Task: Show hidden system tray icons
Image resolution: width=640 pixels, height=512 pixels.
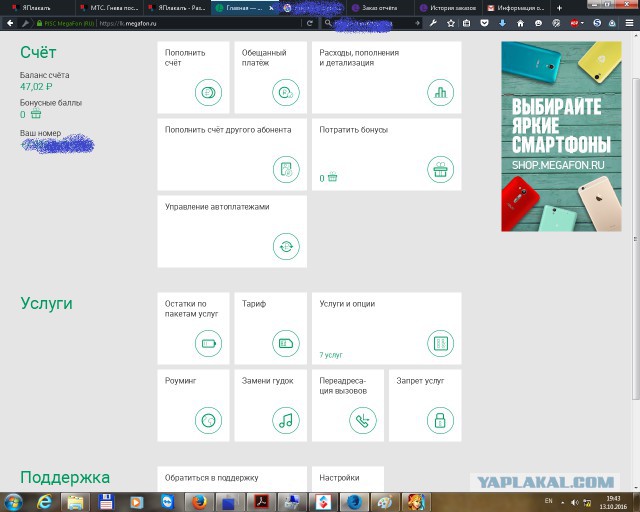Action: (563, 503)
